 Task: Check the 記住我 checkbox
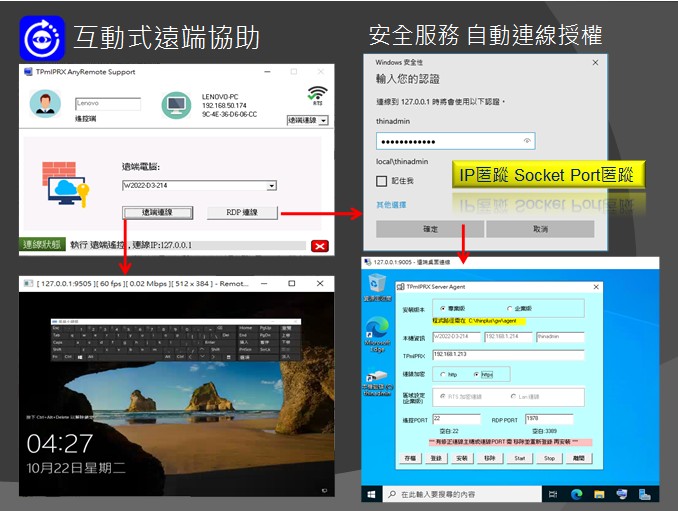click(x=381, y=181)
